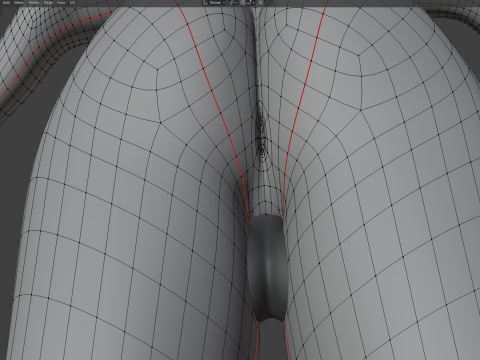Open the Edge menu
480x360 pixels.
(48, 2)
